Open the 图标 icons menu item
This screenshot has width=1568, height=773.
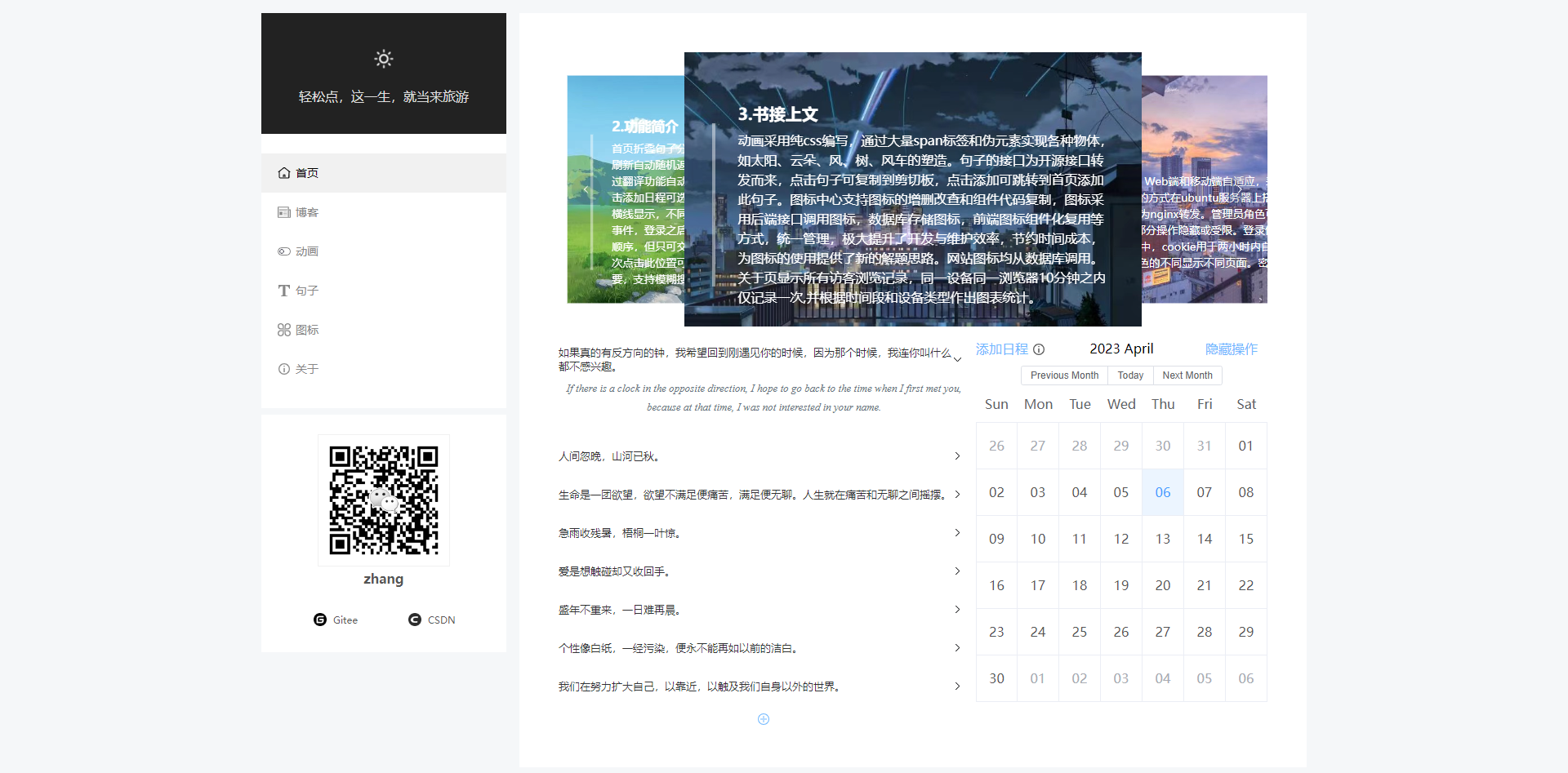coord(384,330)
